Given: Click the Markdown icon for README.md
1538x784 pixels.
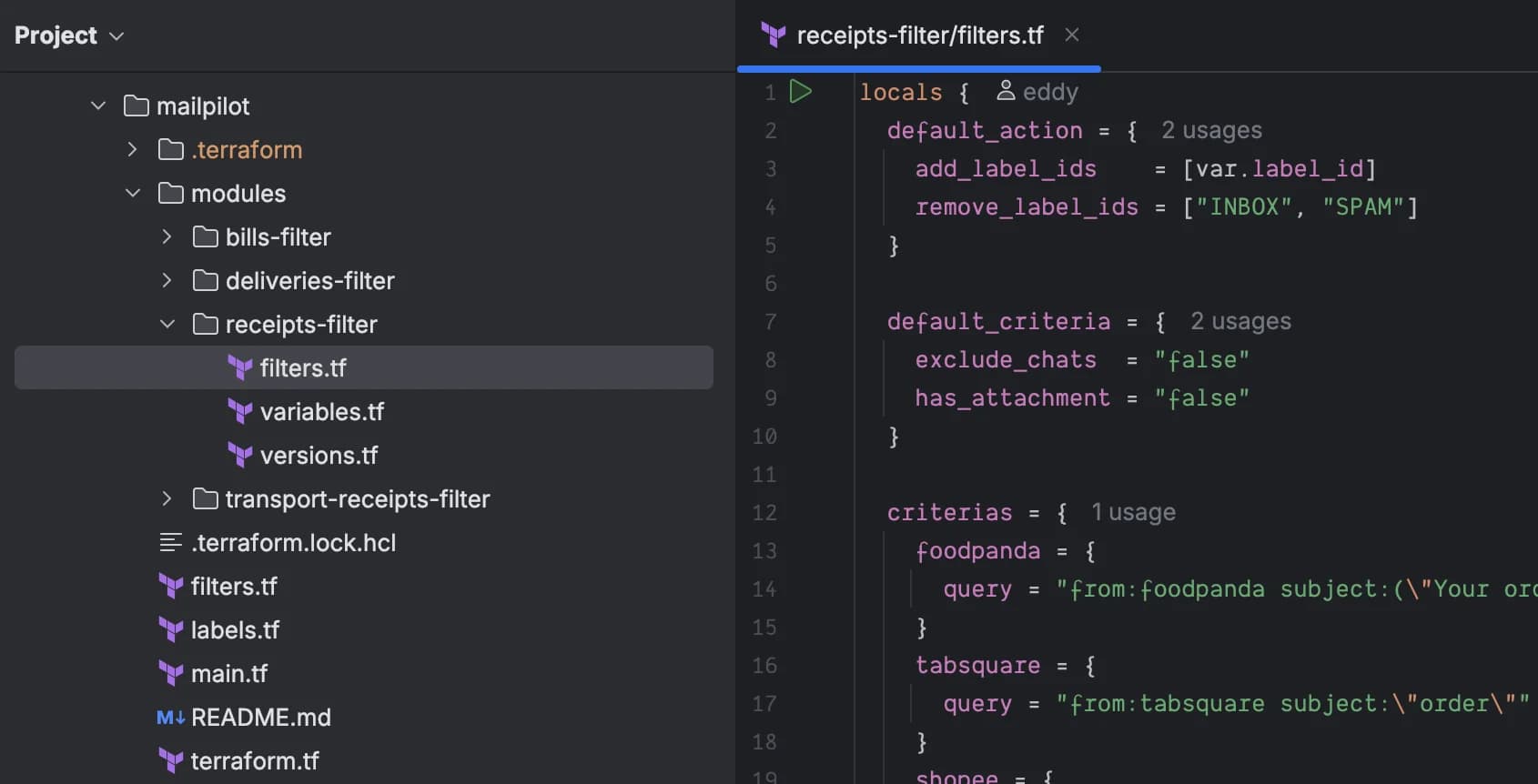Looking at the screenshot, I should 170,718.
